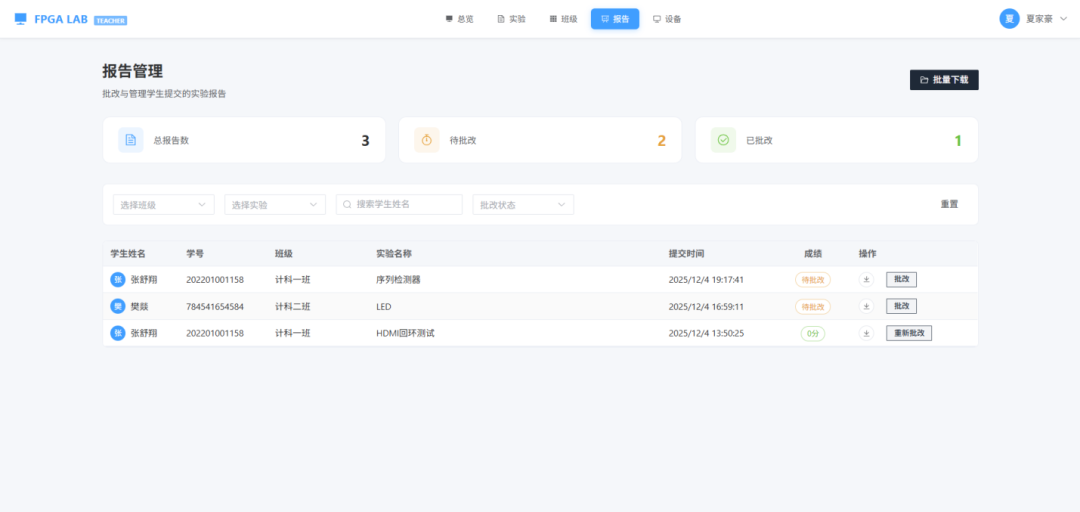Click the reviewed checkmark icon
Screen dimensions: 1080x512
coord(723,140)
